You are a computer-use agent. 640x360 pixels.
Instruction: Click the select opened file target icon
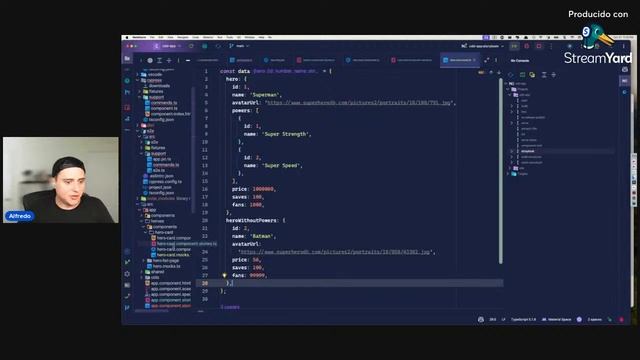[150, 60]
